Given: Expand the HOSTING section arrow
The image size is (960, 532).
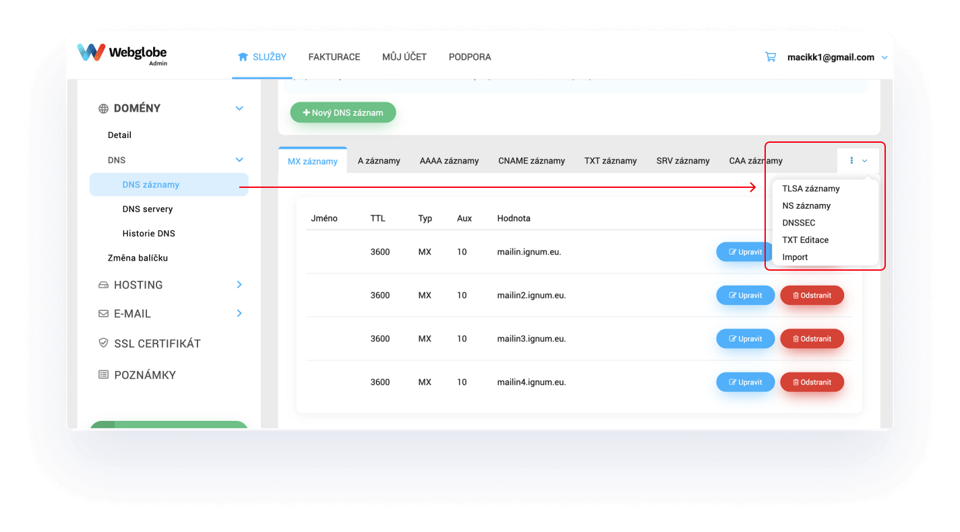Looking at the screenshot, I should point(239,285).
